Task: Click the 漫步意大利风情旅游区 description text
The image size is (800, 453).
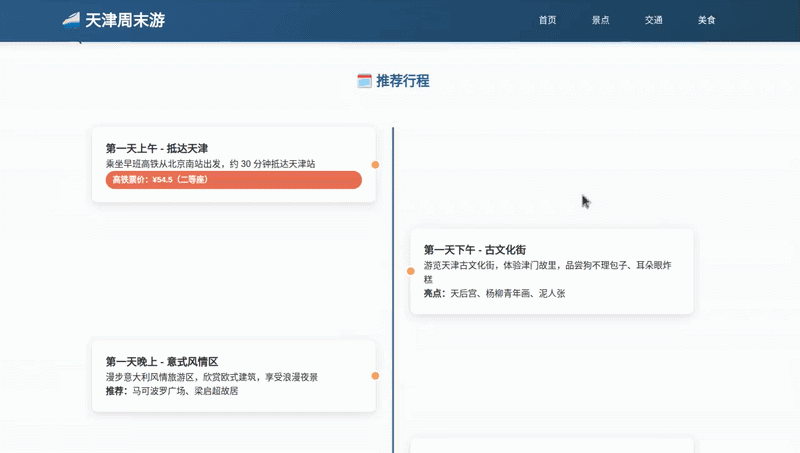Action: pyautogui.click(x=212, y=377)
